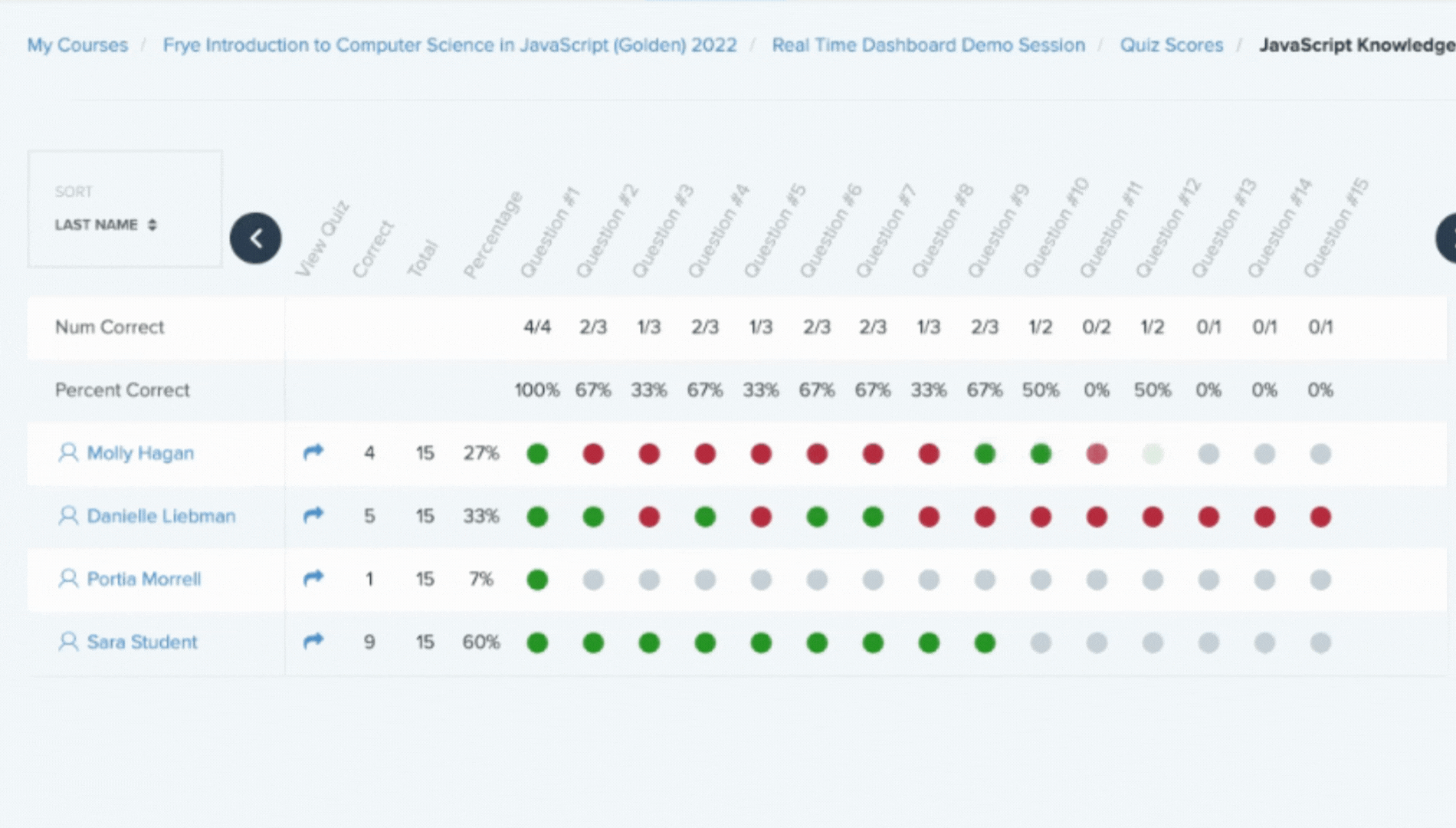Open Molly Hagan's quiz via arrow icon

pos(313,452)
